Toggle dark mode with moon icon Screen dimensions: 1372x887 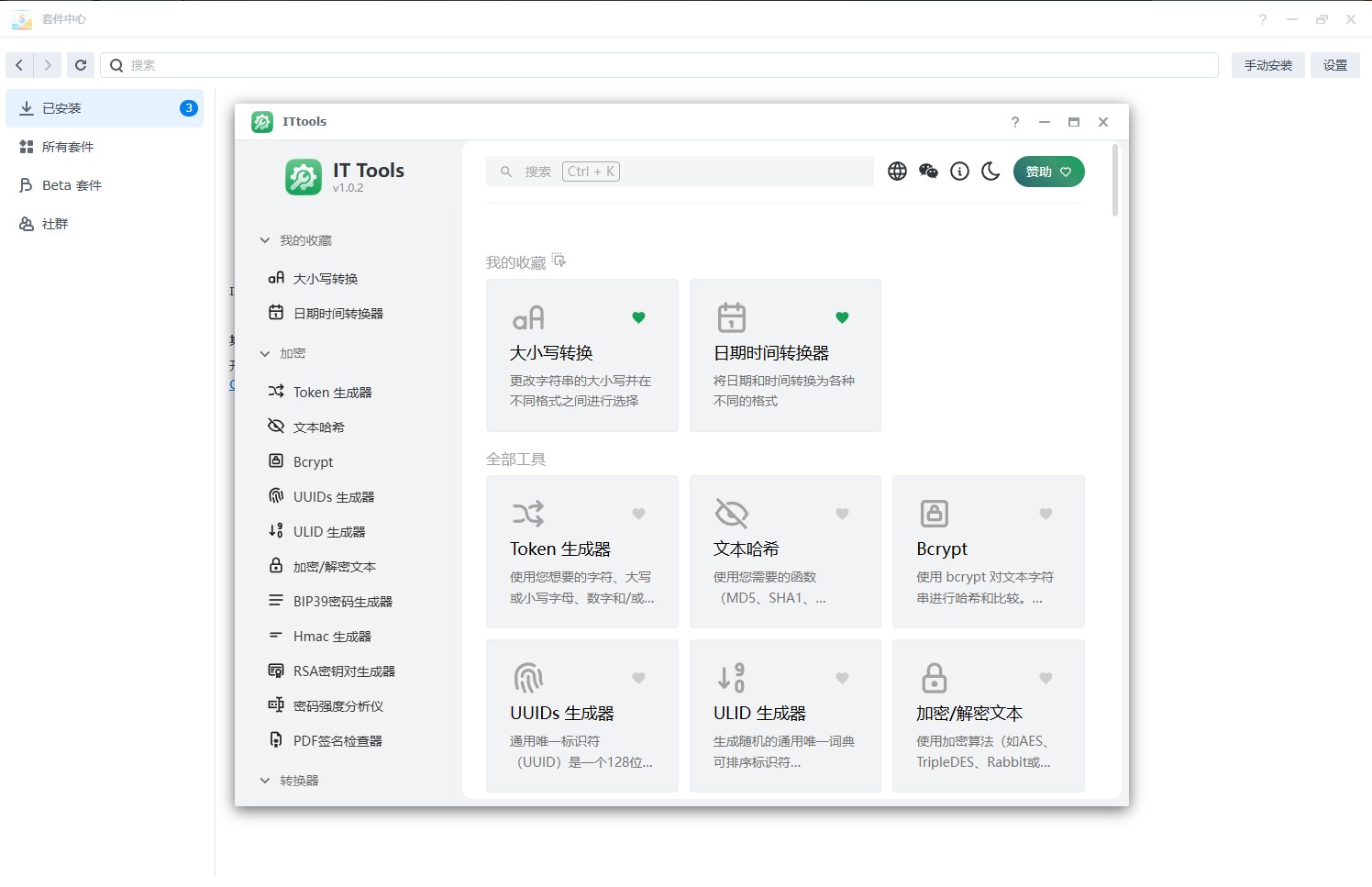(x=990, y=172)
